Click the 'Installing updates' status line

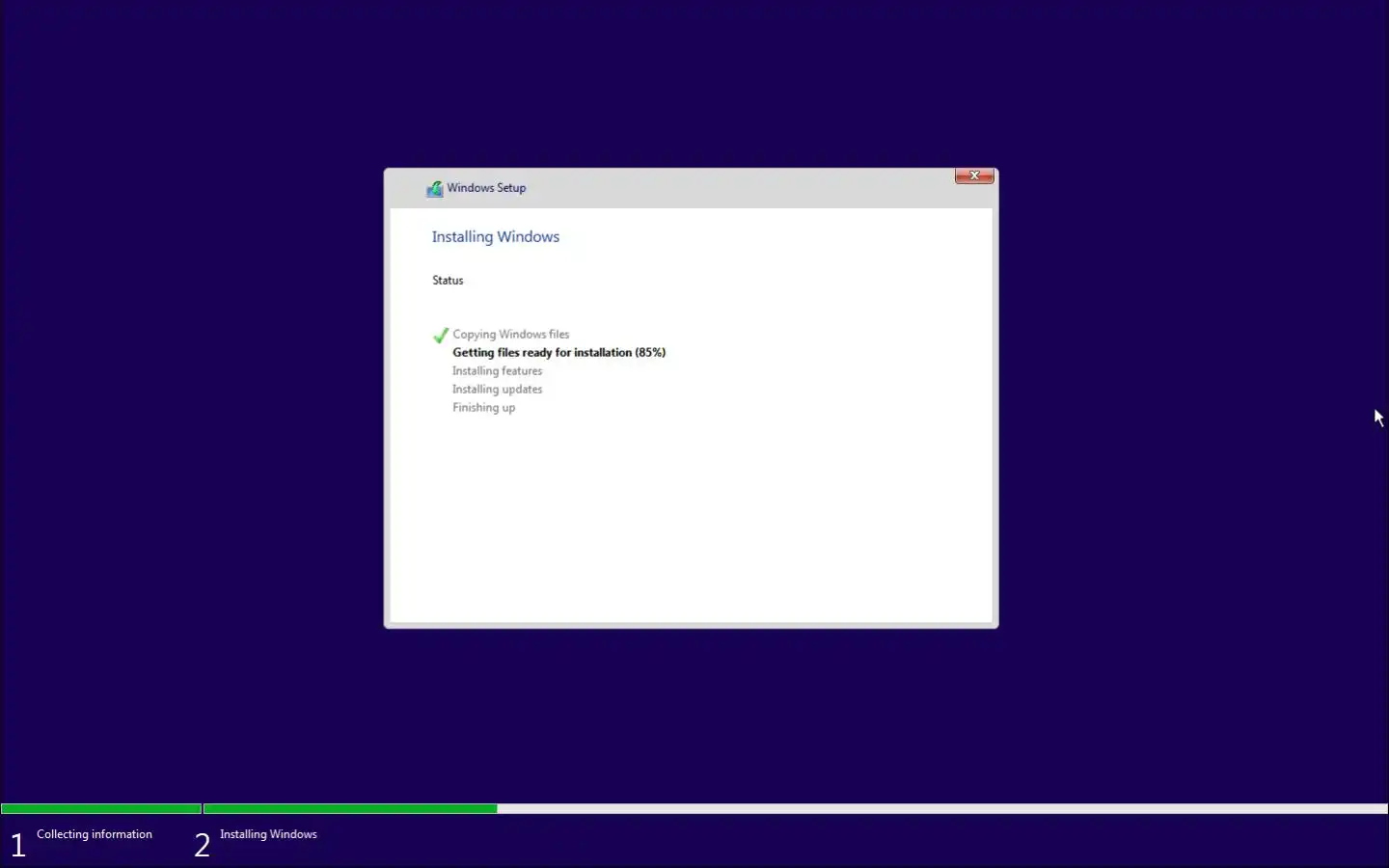[x=498, y=390]
